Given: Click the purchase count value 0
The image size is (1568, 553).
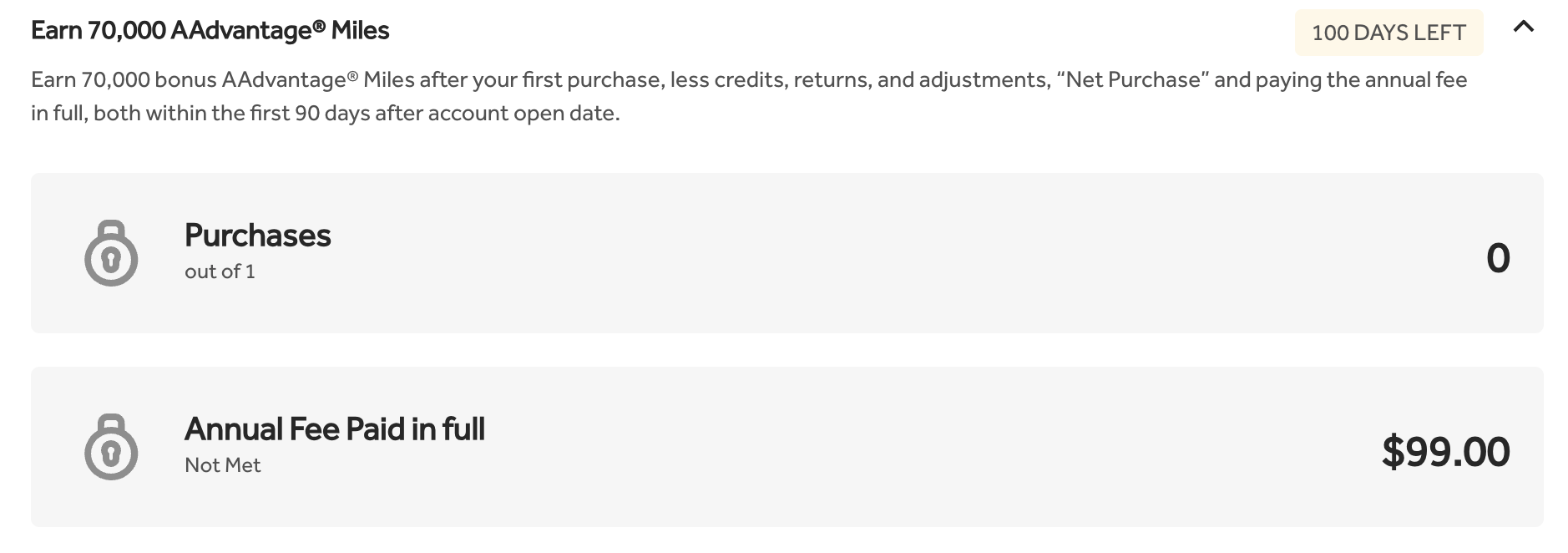Looking at the screenshot, I should pyautogui.click(x=1498, y=257).
